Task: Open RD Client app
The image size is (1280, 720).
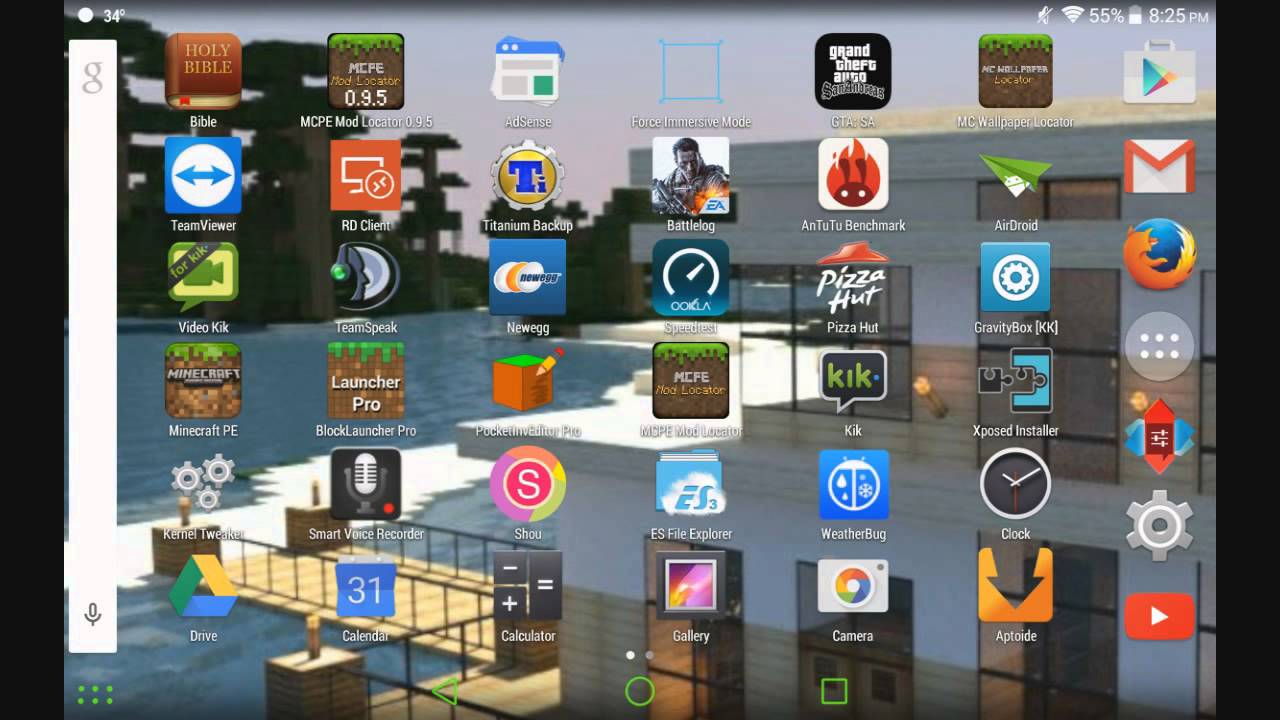Action: [366, 175]
